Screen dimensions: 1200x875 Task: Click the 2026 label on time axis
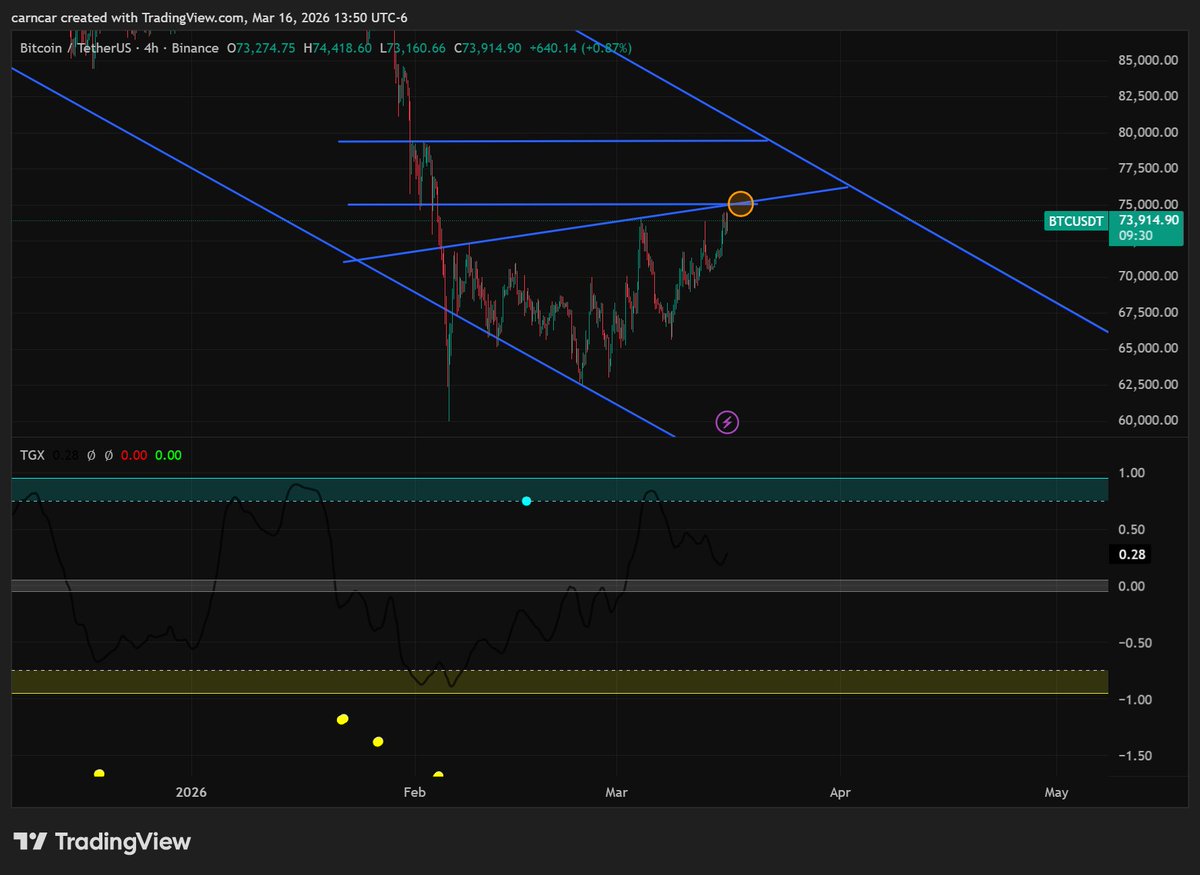190,793
